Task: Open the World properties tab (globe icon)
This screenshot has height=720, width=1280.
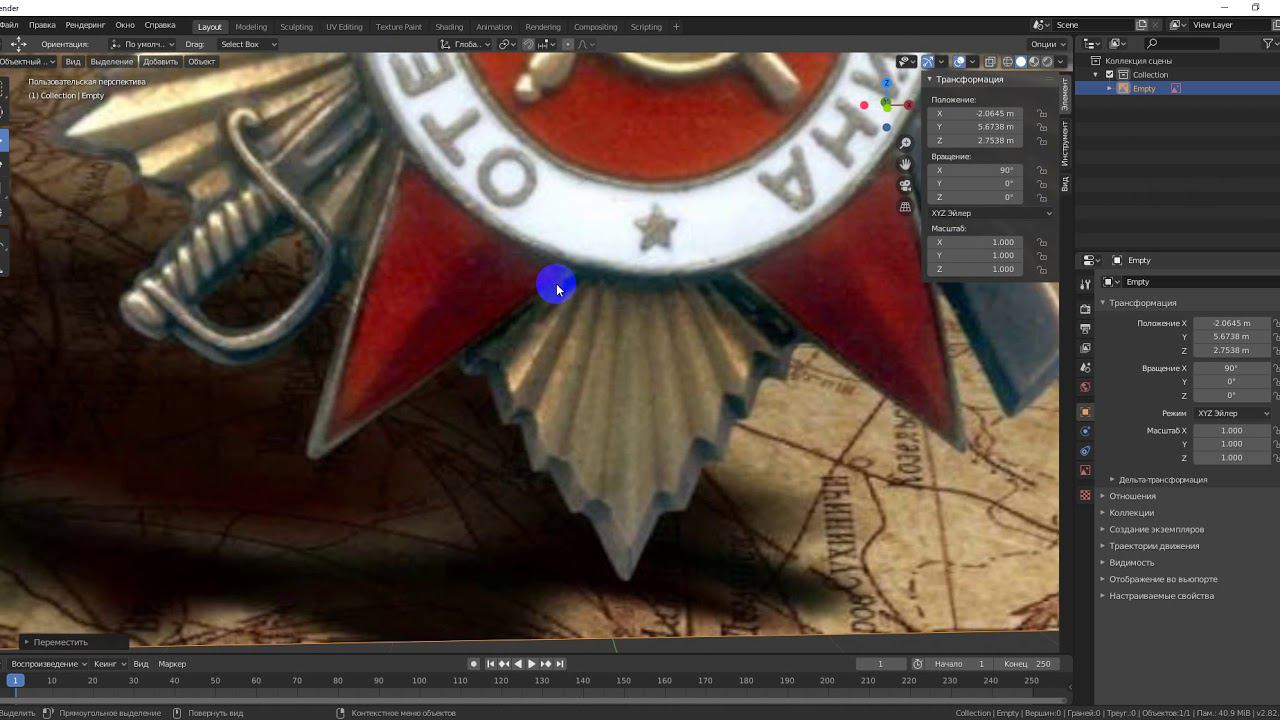Action: pos(1085,387)
